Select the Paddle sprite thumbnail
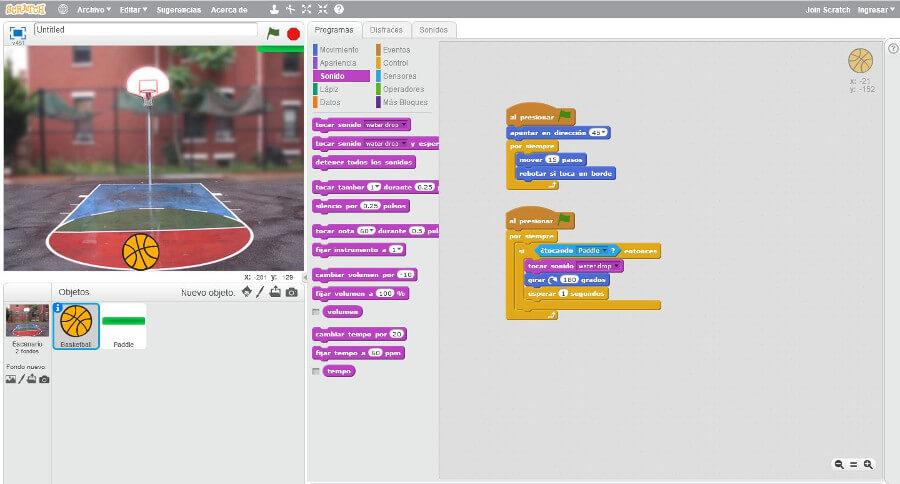Viewport: 900px width, 484px height. coord(123,326)
